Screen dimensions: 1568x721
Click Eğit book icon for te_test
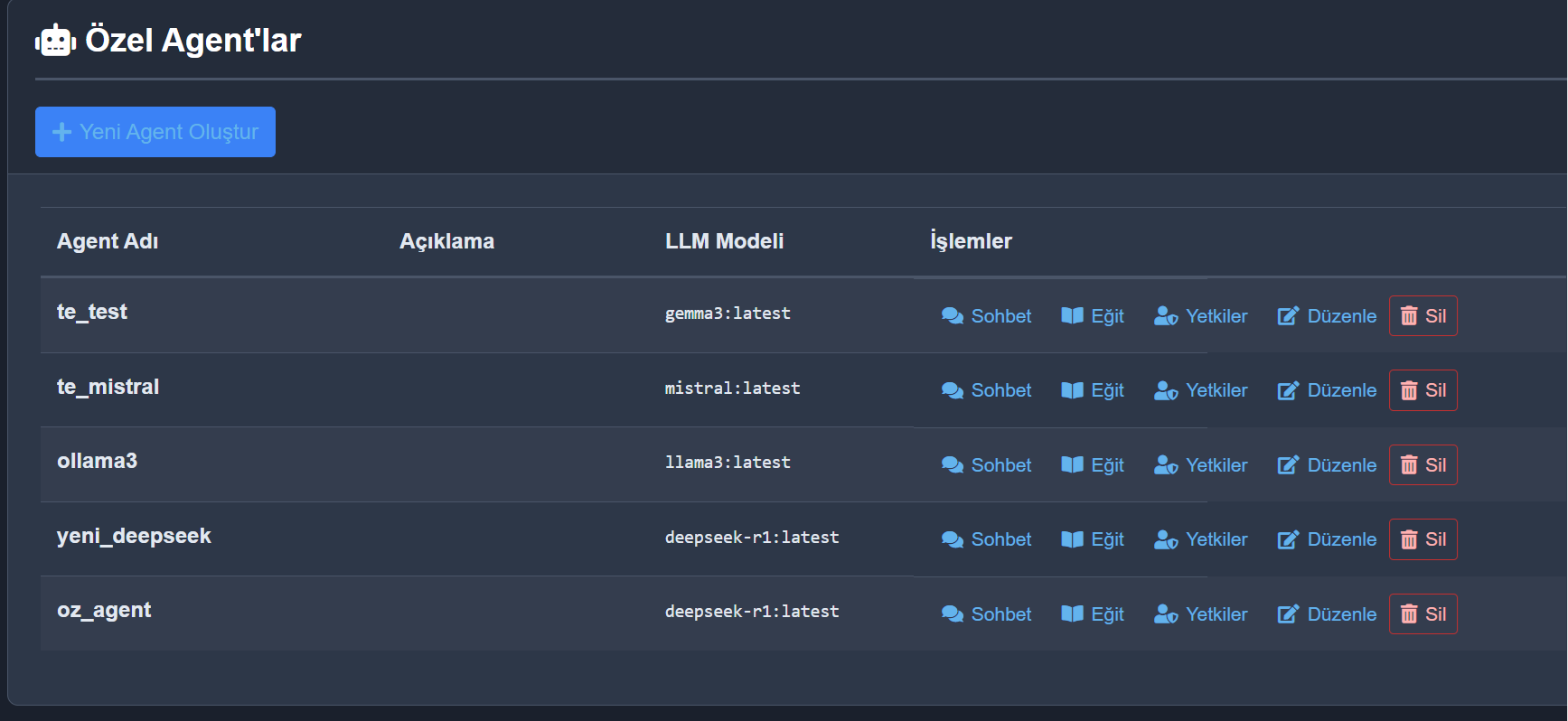point(1072,316)
